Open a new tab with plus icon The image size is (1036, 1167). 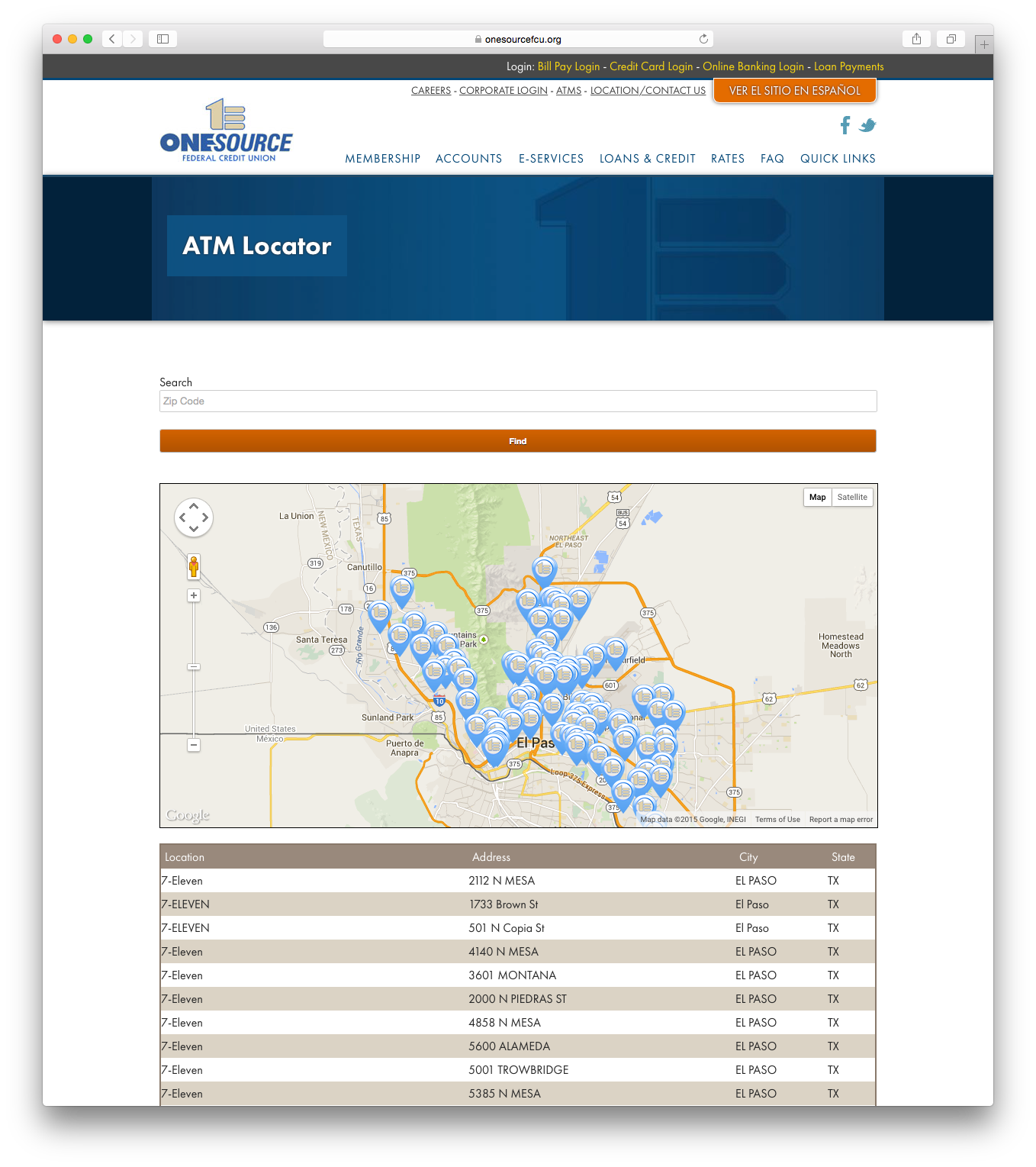(x=984, y=44)
